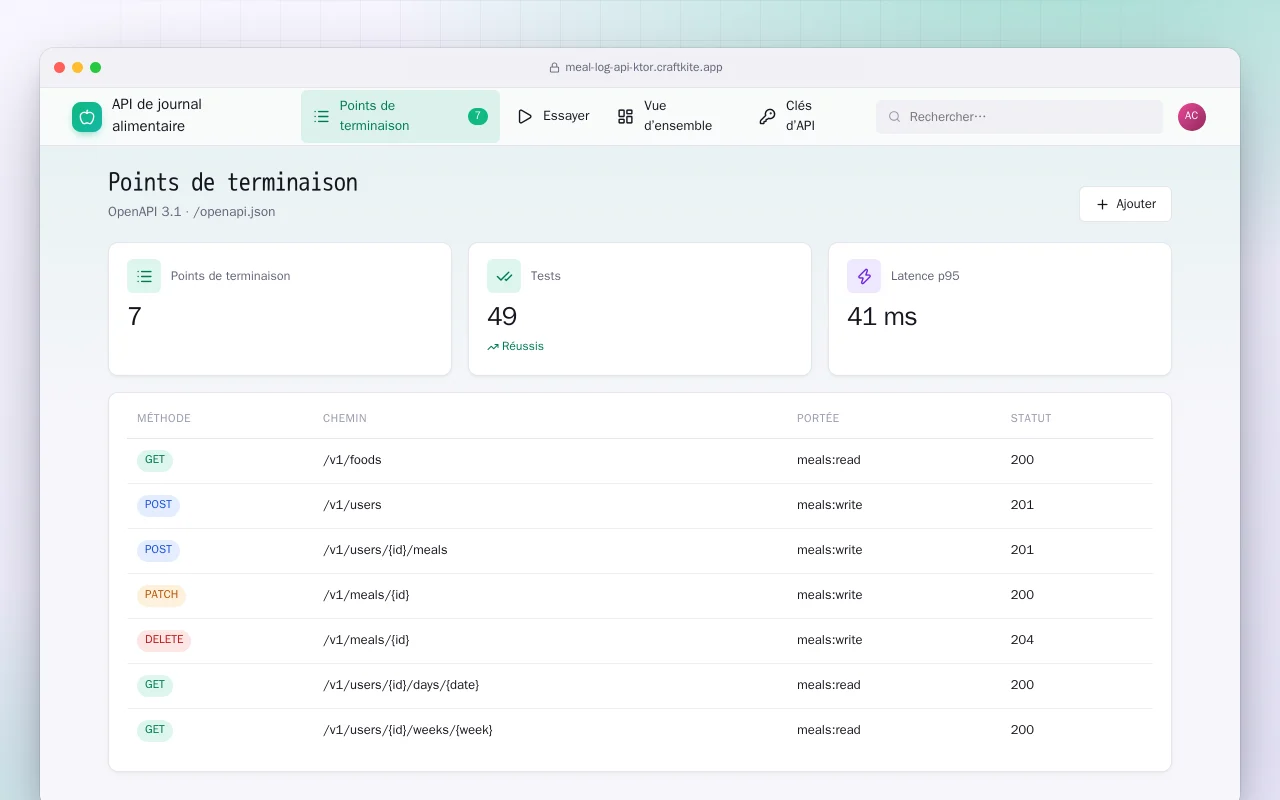This screenshot has height=800, width=1280.
Task: Click the 49 tests count
Action: pos(502,317)
